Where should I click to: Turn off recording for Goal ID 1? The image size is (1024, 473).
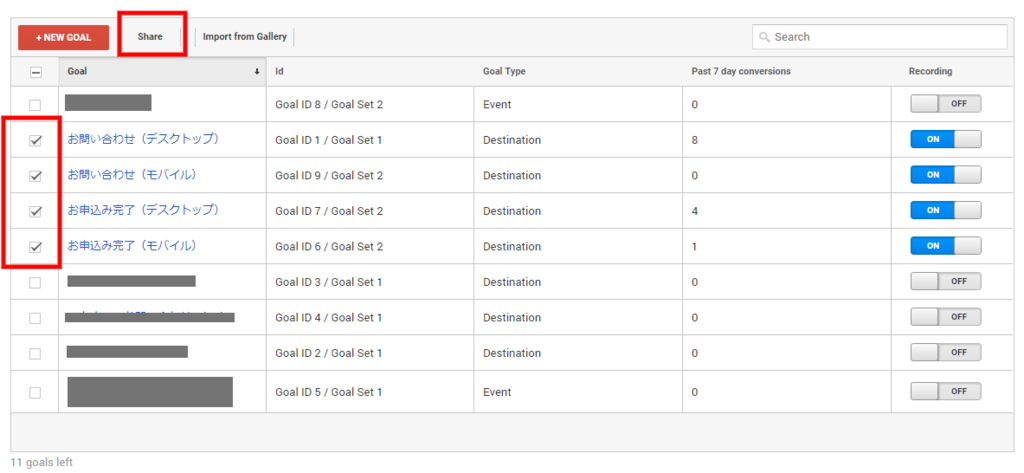click(x=946, y=139)
